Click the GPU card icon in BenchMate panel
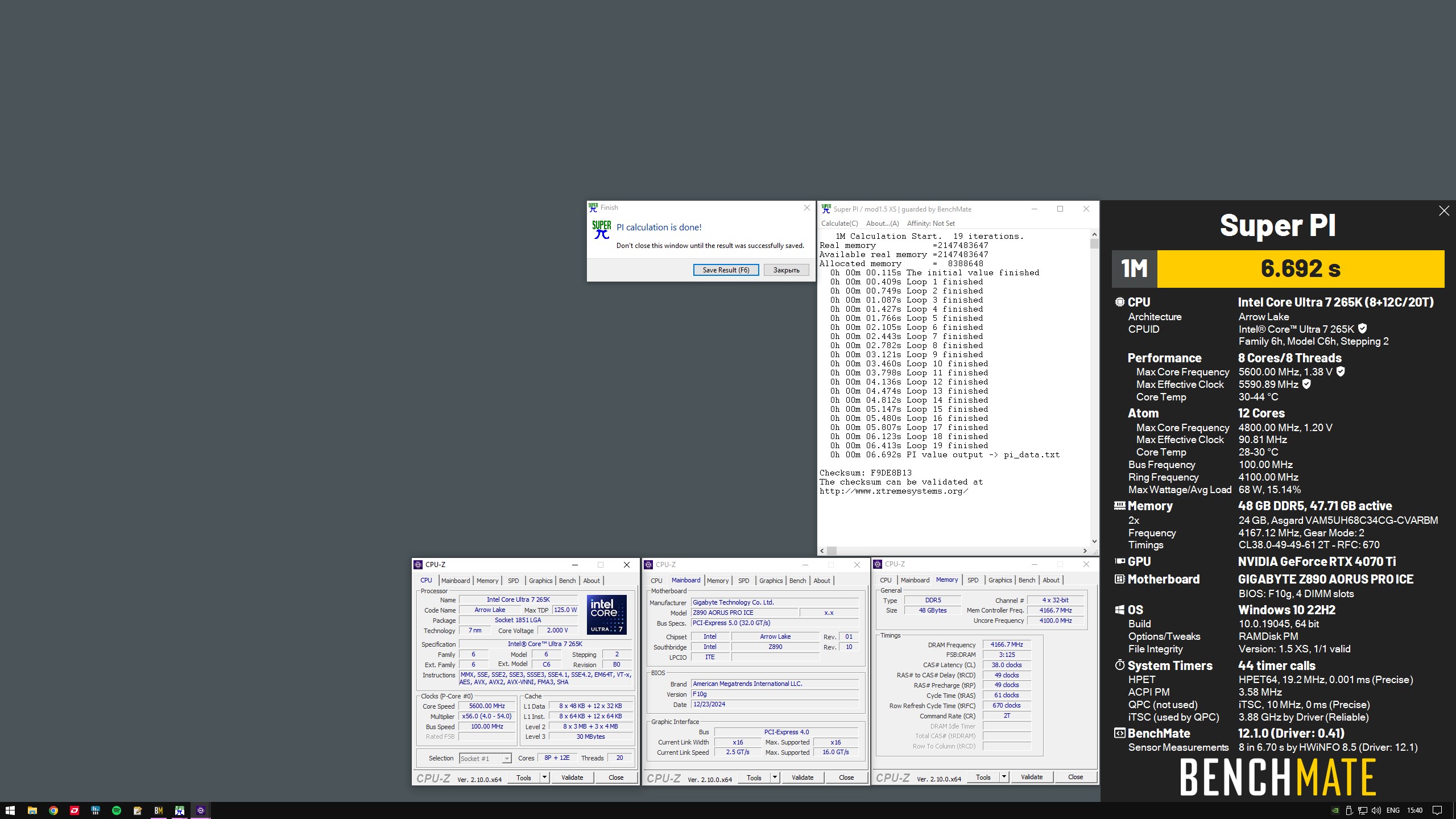Viewport: 1456px width, 819px height. 1119,561
